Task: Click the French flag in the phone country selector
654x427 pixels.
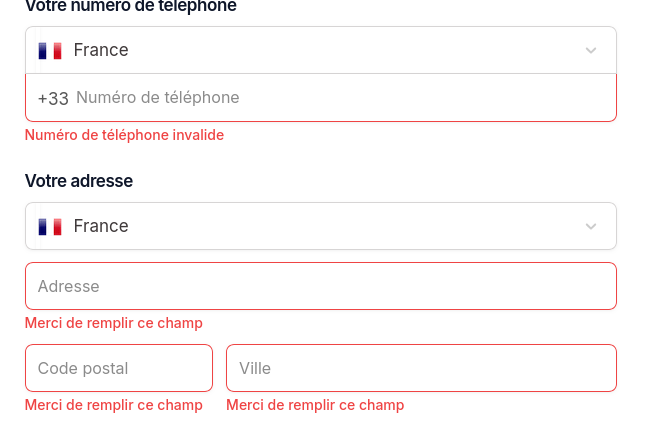Action: tap(50, 50)
